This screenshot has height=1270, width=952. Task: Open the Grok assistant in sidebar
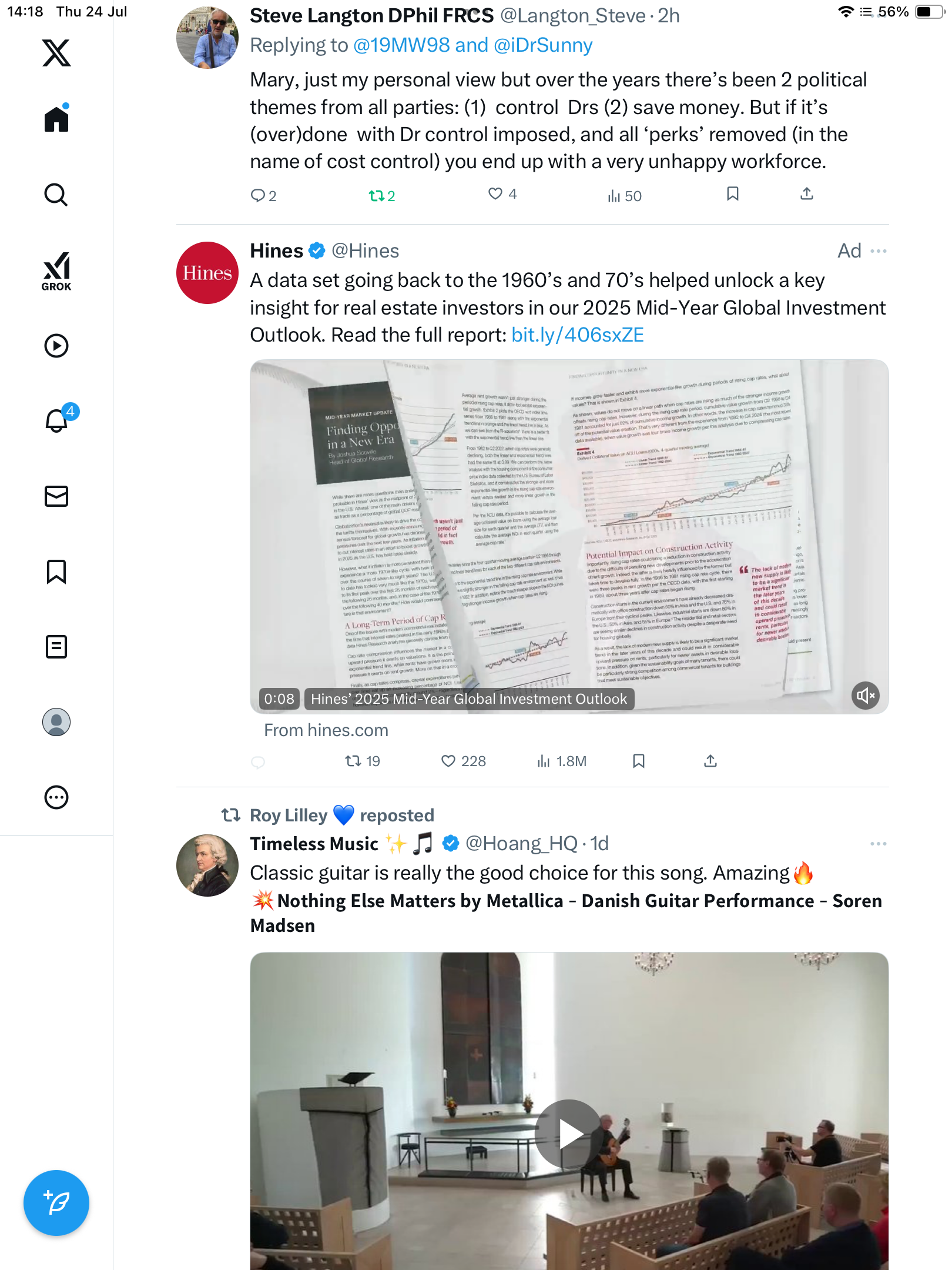(56, 271)
